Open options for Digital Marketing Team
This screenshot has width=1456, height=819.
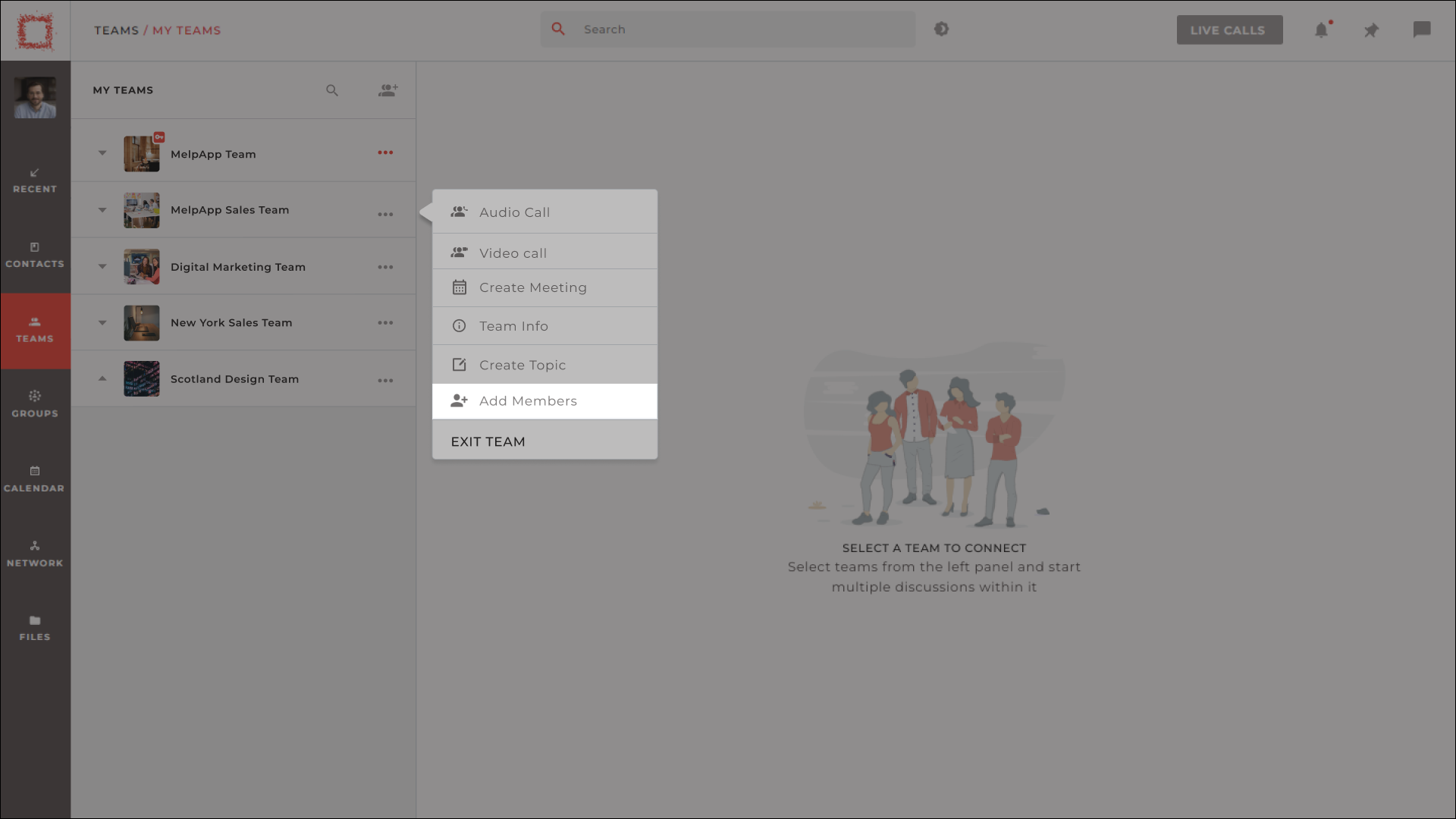tap(385, 267)
